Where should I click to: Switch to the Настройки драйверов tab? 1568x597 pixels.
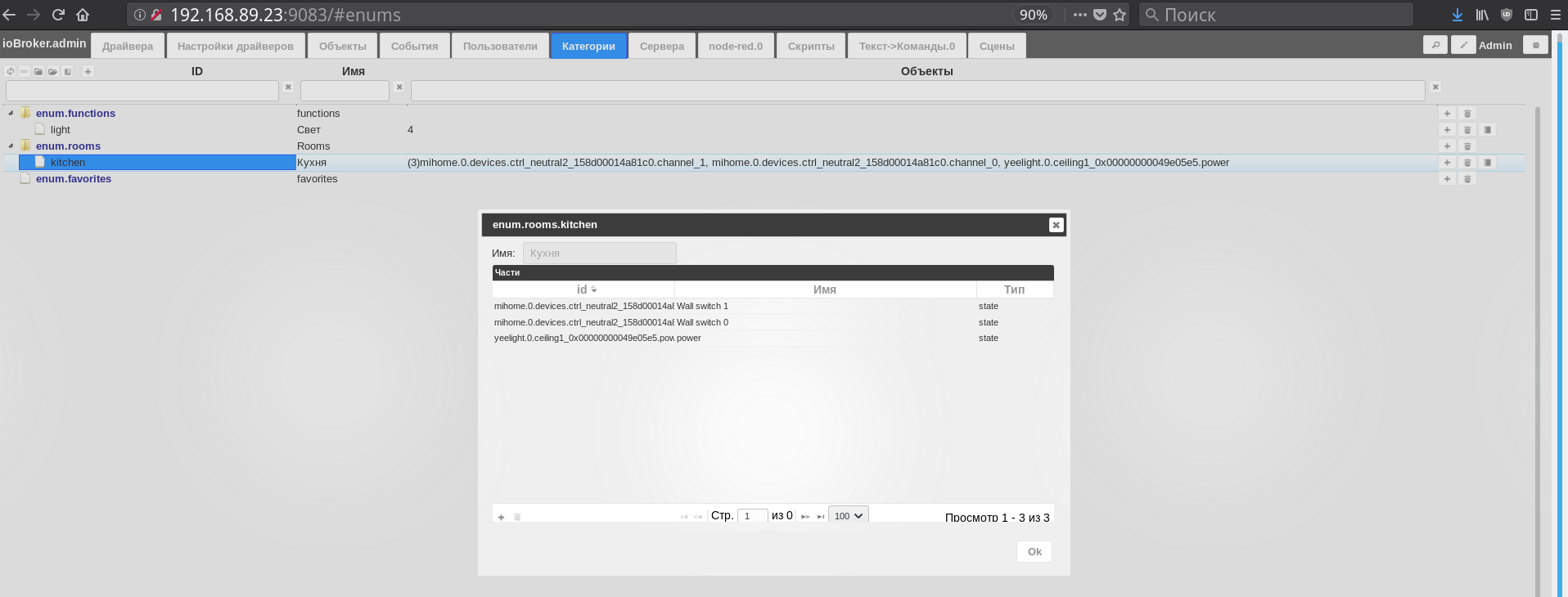click(x=236, y=46)
